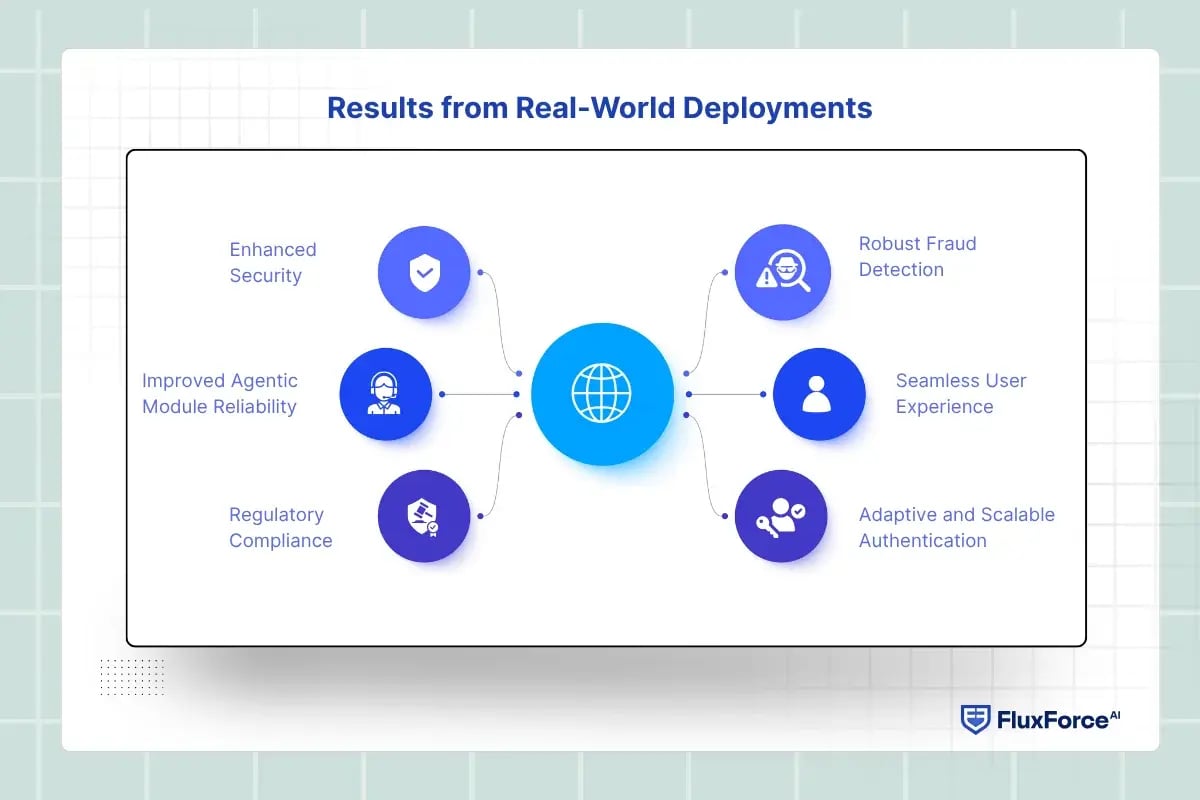Click connector dot beside Seamless User icon

[x=763, y=394]
